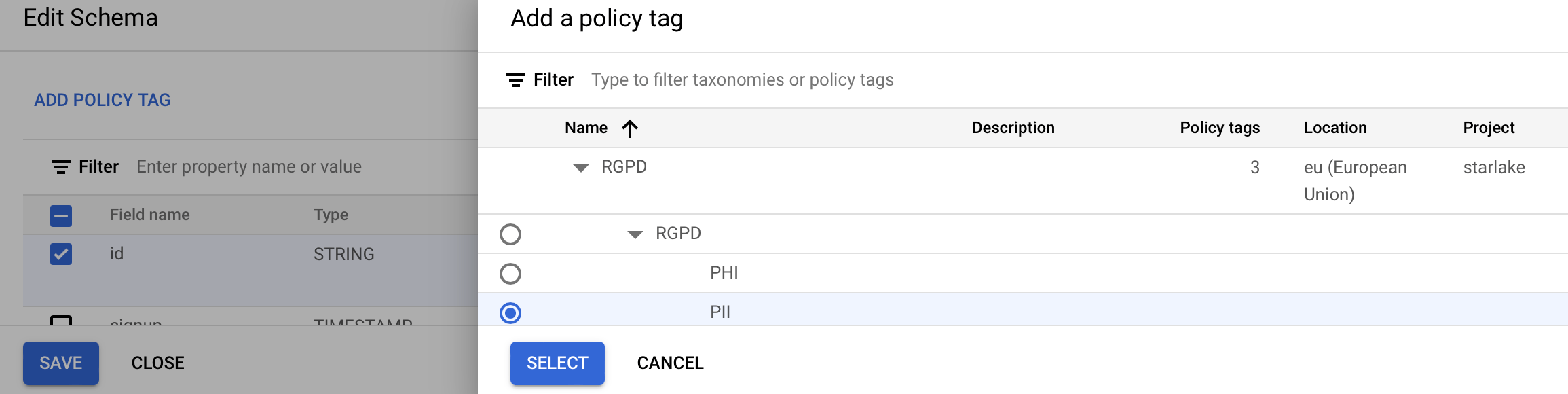This screenshot has width=1568, height=394.
Task: Select the nested RGPD radio button
Action: [510, 234]
